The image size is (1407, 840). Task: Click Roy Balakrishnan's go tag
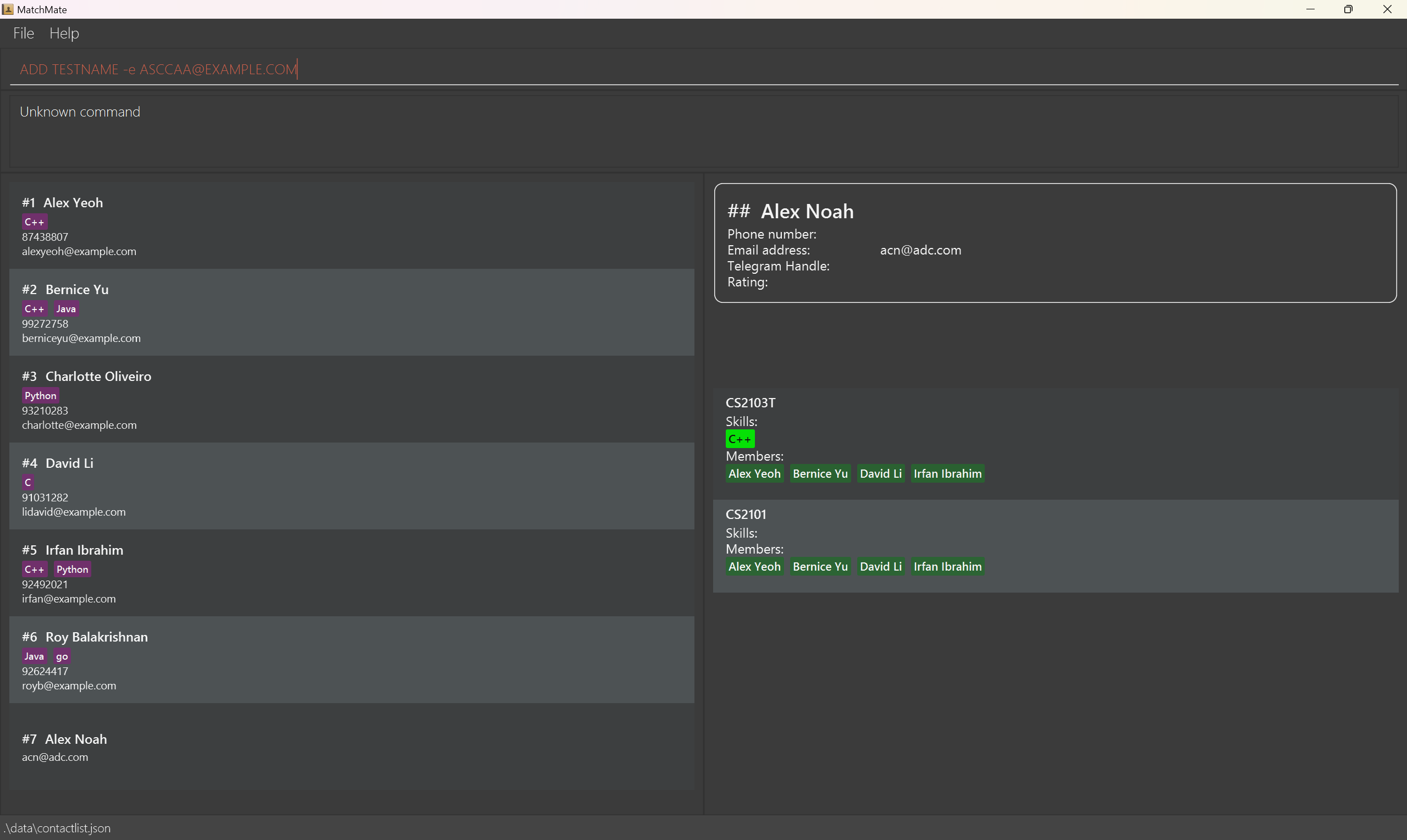[x=62, y=656]
